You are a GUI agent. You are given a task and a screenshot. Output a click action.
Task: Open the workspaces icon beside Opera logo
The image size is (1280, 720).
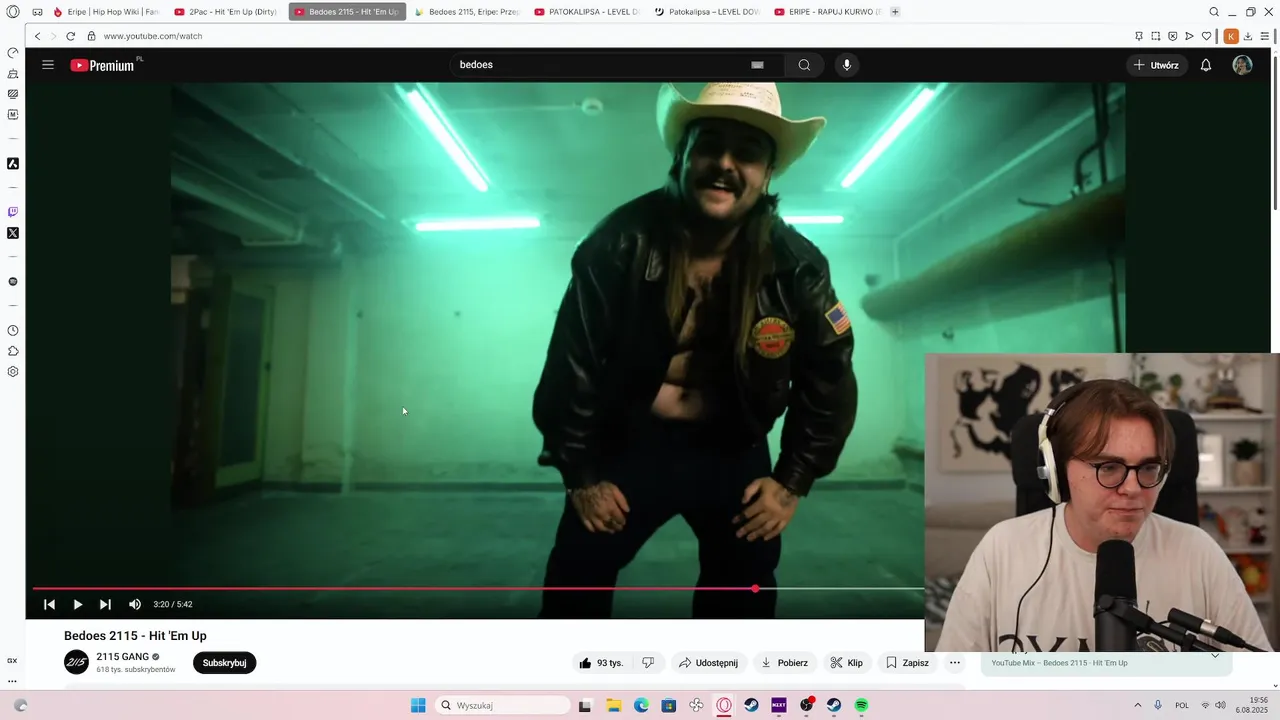point(38,12)
